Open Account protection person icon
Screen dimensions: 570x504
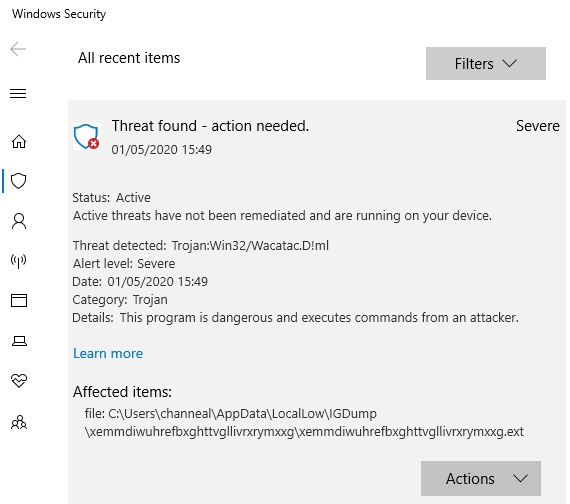click(x=19, y=221)
